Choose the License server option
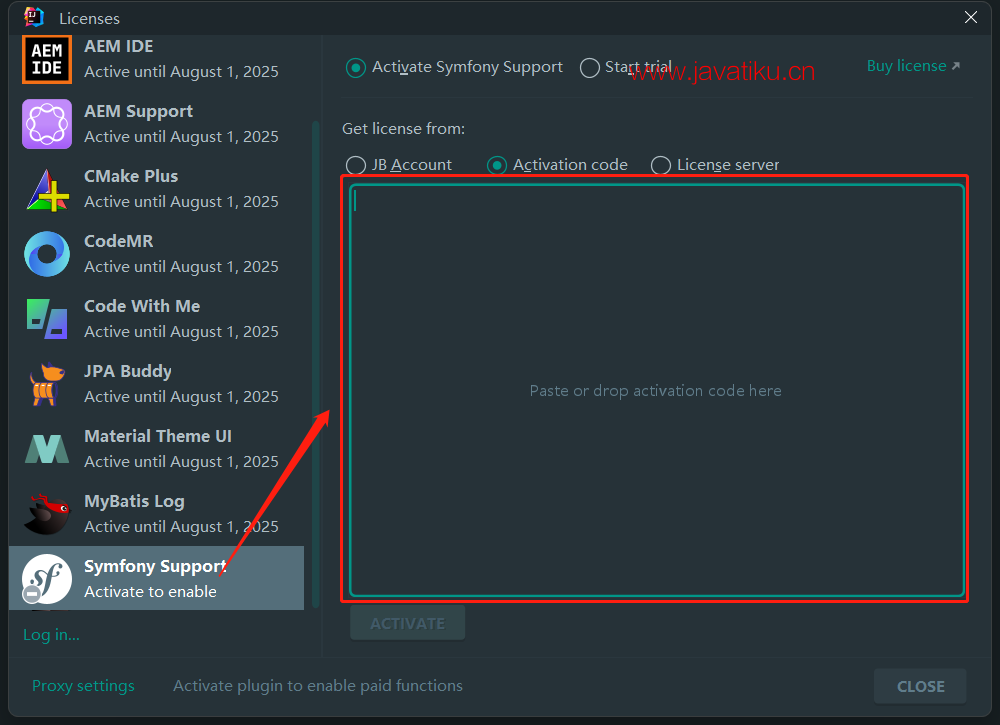 click(660, 165)
